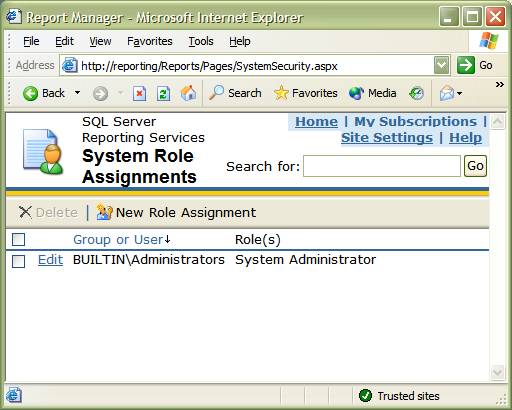Open the Search toolbar button
Viewport: 512px width, 410px height.
pos(235,93)
